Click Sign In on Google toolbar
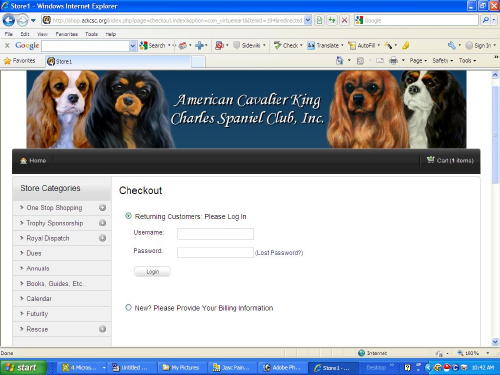500x375 pixels. (x=478, y=45)
